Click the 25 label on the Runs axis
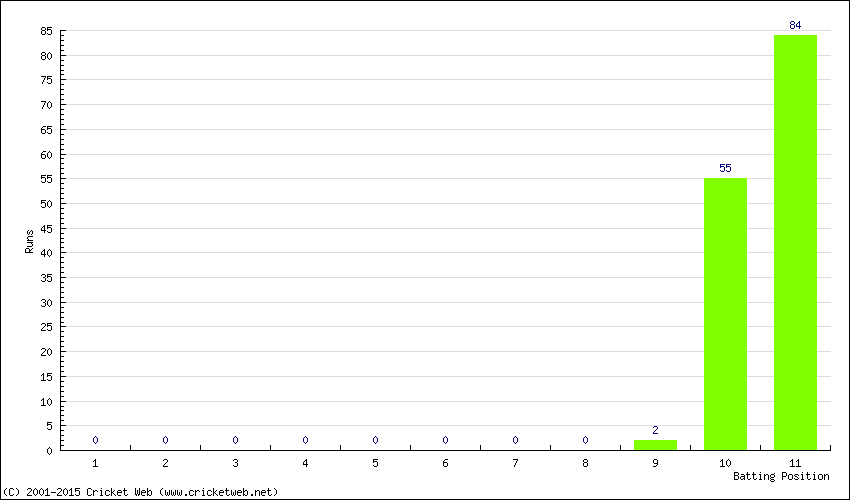The height and width of the screenshot is (500, 850). click(46, 327)
